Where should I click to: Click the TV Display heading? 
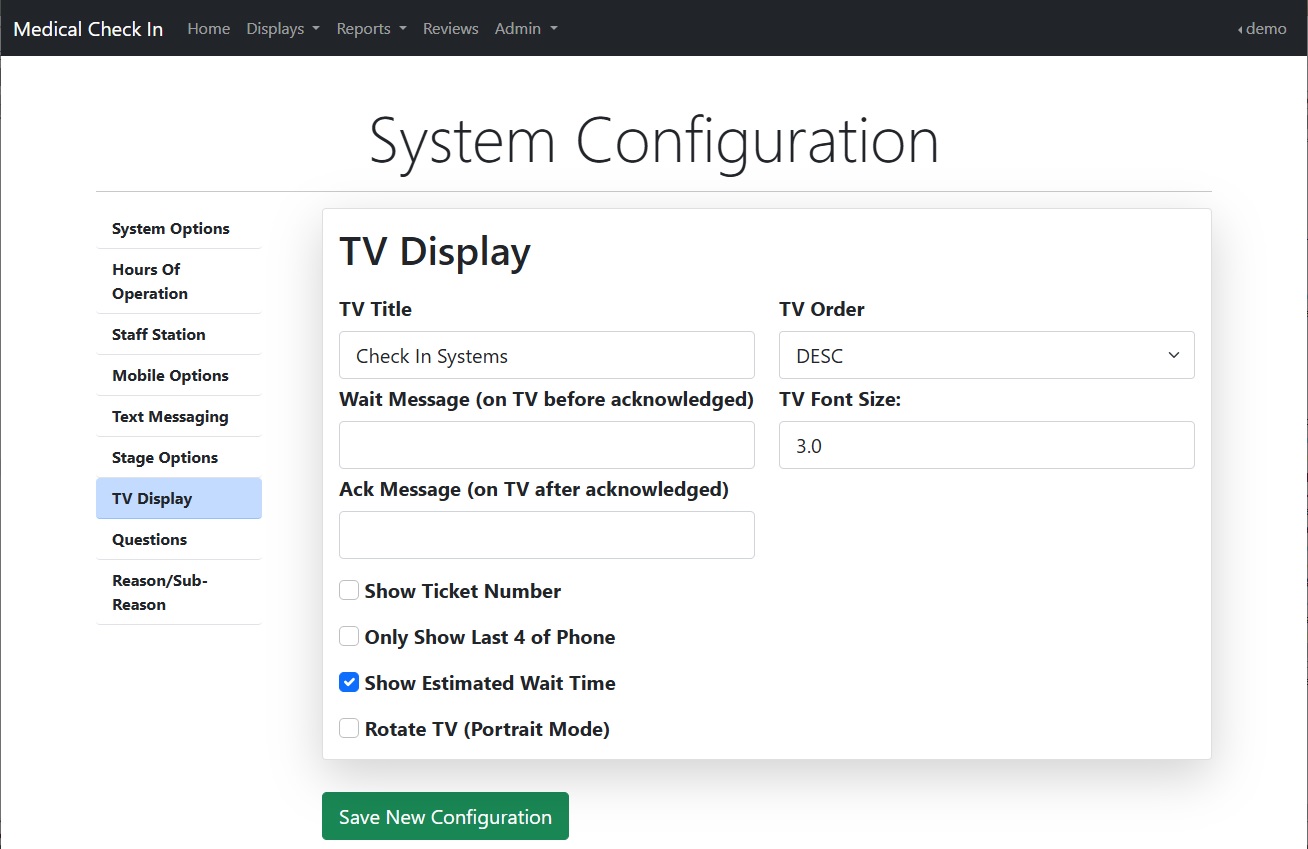tap(435, 251)
